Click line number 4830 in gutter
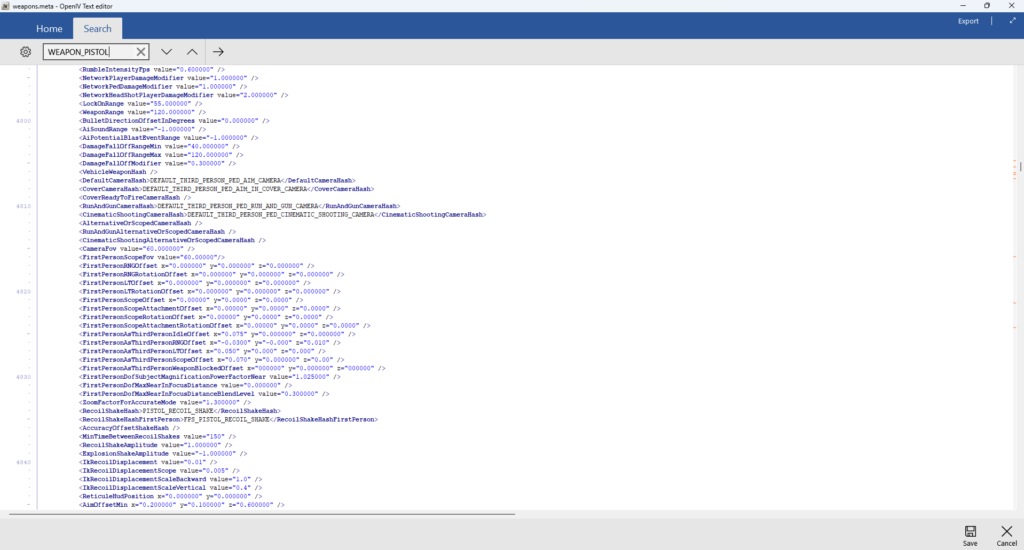This screenshot has height=550, width=1024. click(24, 377)
